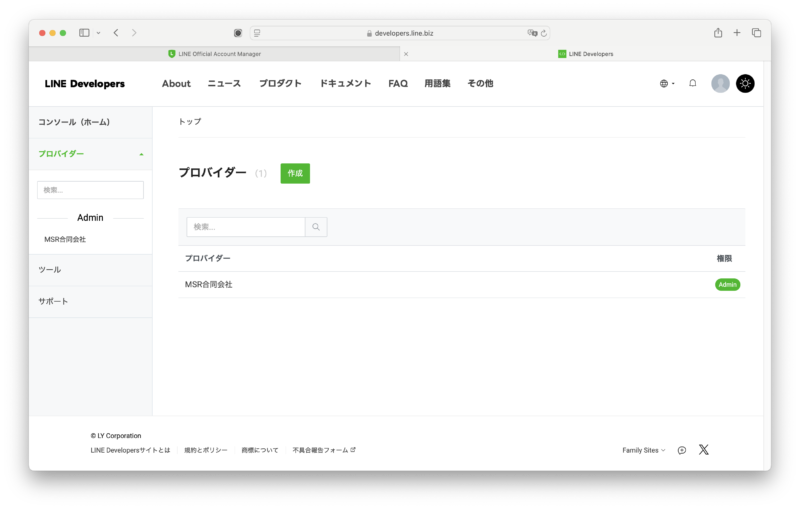The image size is (800, 509).
Task: Switch to LINE Official Account Manager tab
Action: (214, 54)
